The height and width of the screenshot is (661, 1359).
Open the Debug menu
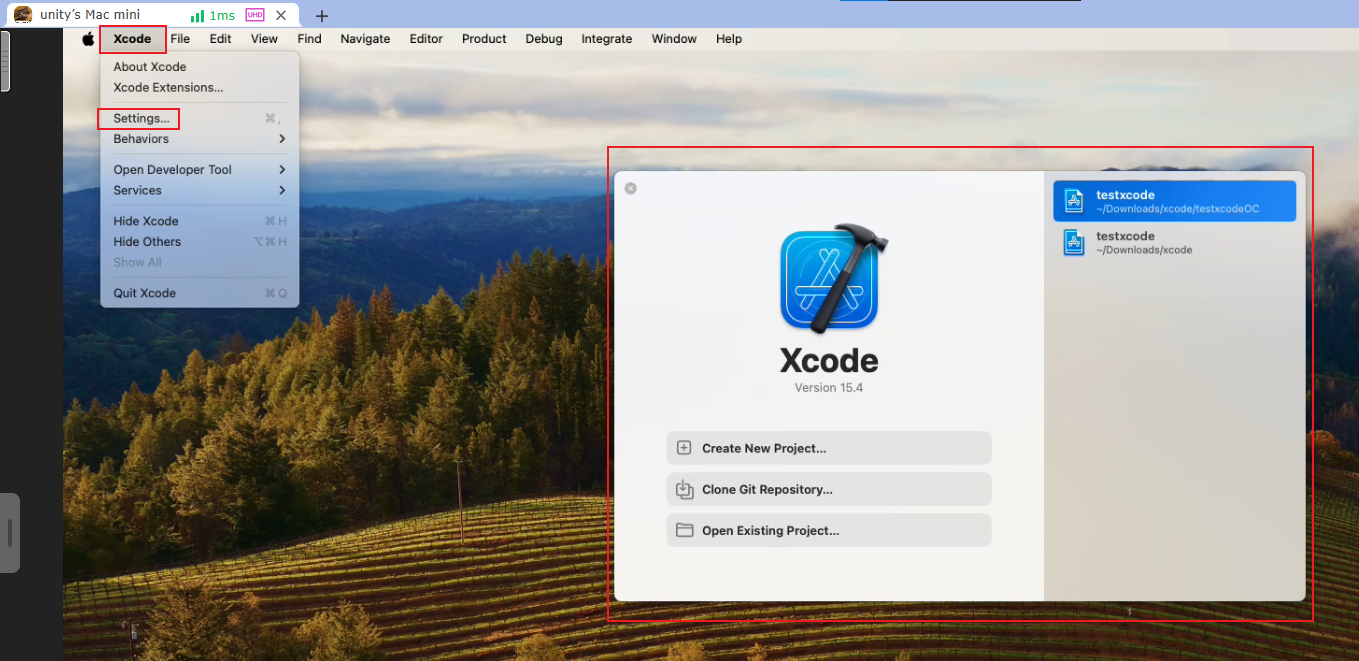point(544,39)
